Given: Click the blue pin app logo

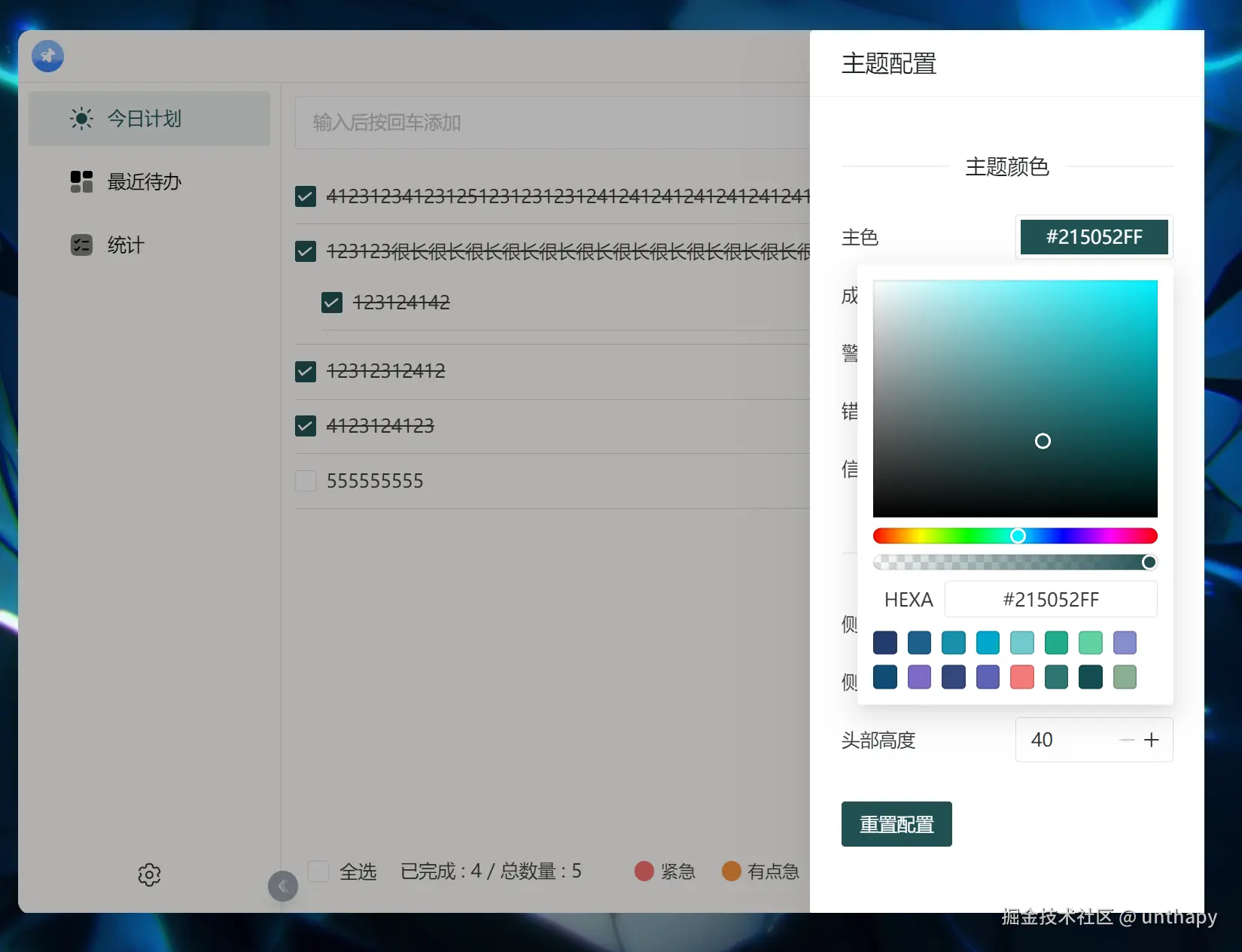Looking at the screenshot, I should coord(47,56).
